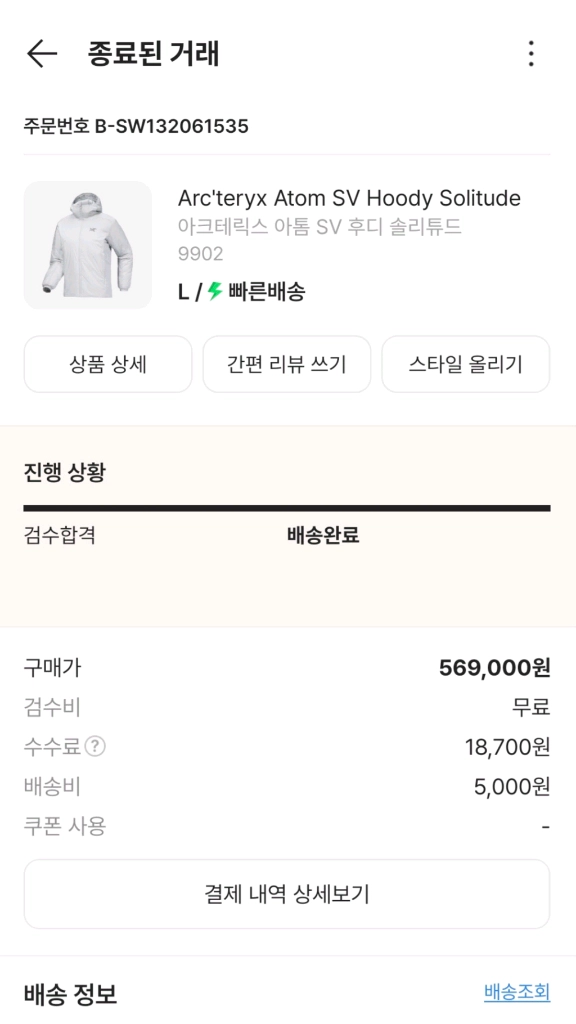Tap the green lightning 빠른배송 icon
The image size is (576, 1024).
[215, 291]
